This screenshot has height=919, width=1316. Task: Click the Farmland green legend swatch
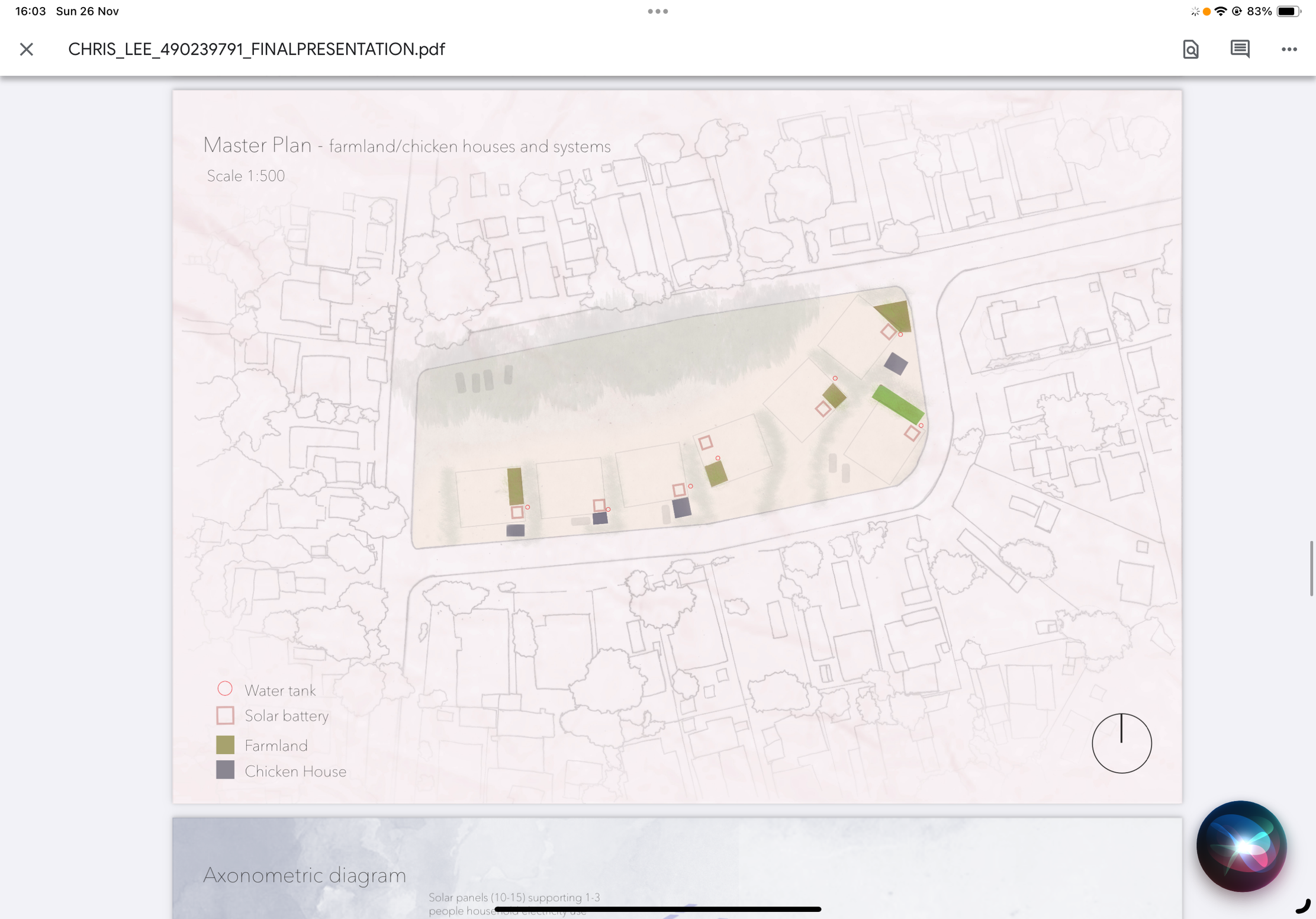point(225,744)
